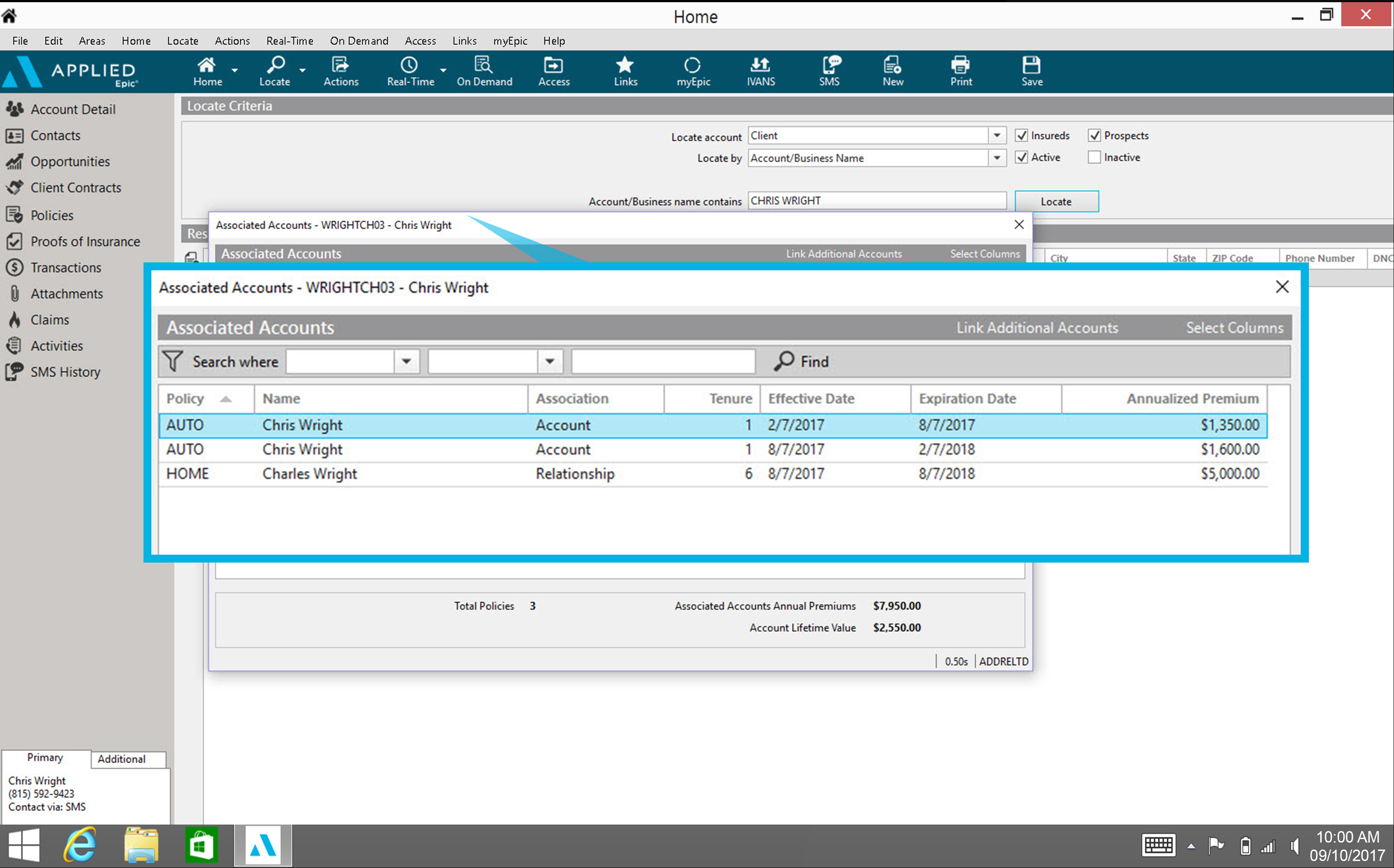Viewport: 1394px width, 868px height.
Task: Expand the first Search where dropdown
Action: point(406,362)
